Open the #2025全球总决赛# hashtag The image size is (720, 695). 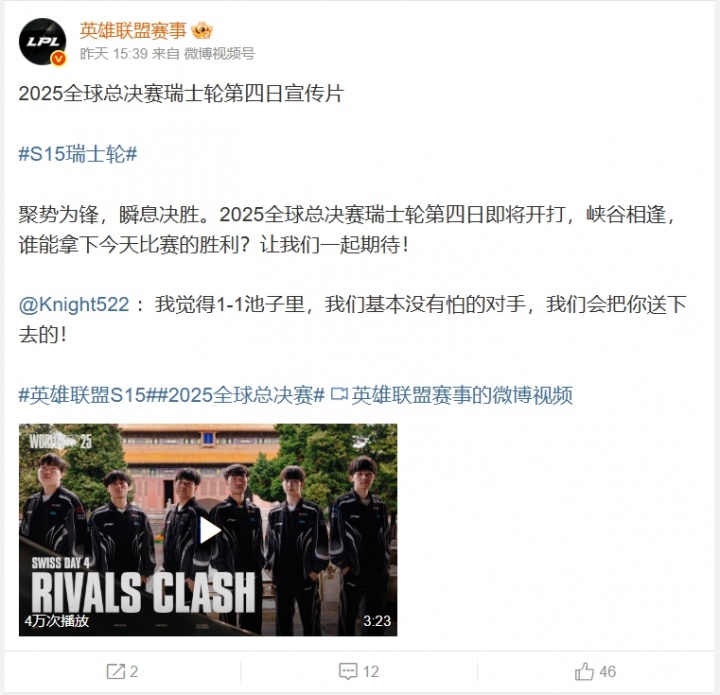click(241, 395)
